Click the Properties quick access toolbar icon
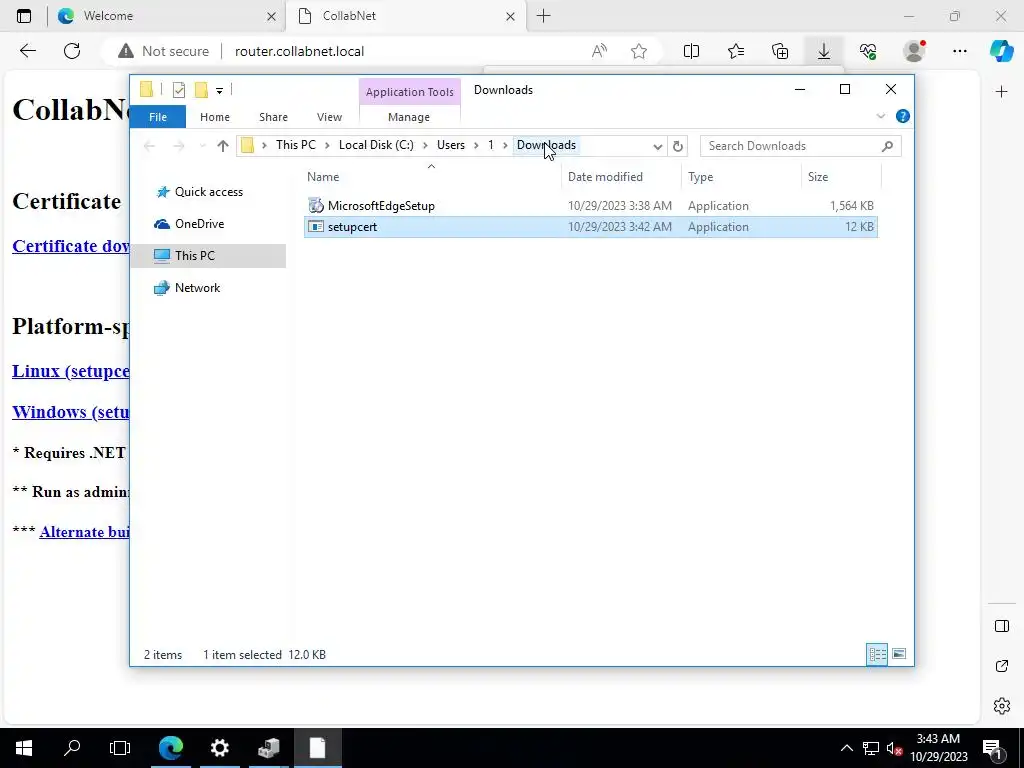This screenshot has width=1024, height=768. click(178, 90)
